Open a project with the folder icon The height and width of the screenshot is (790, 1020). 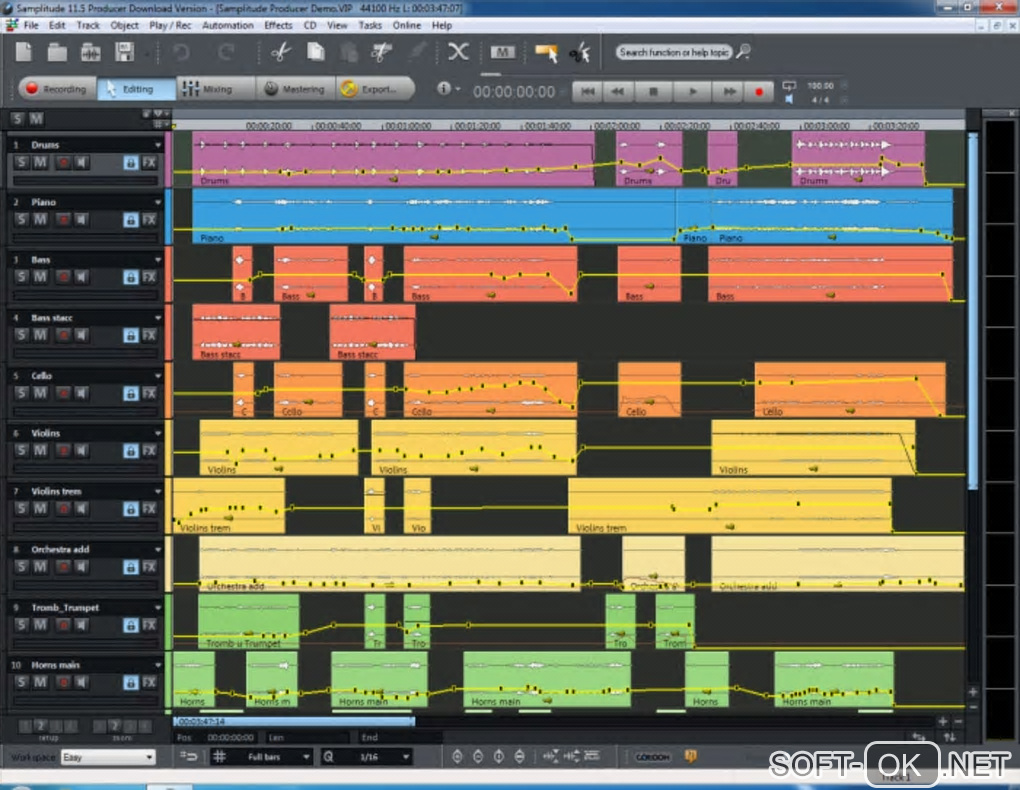coord(57,52)
